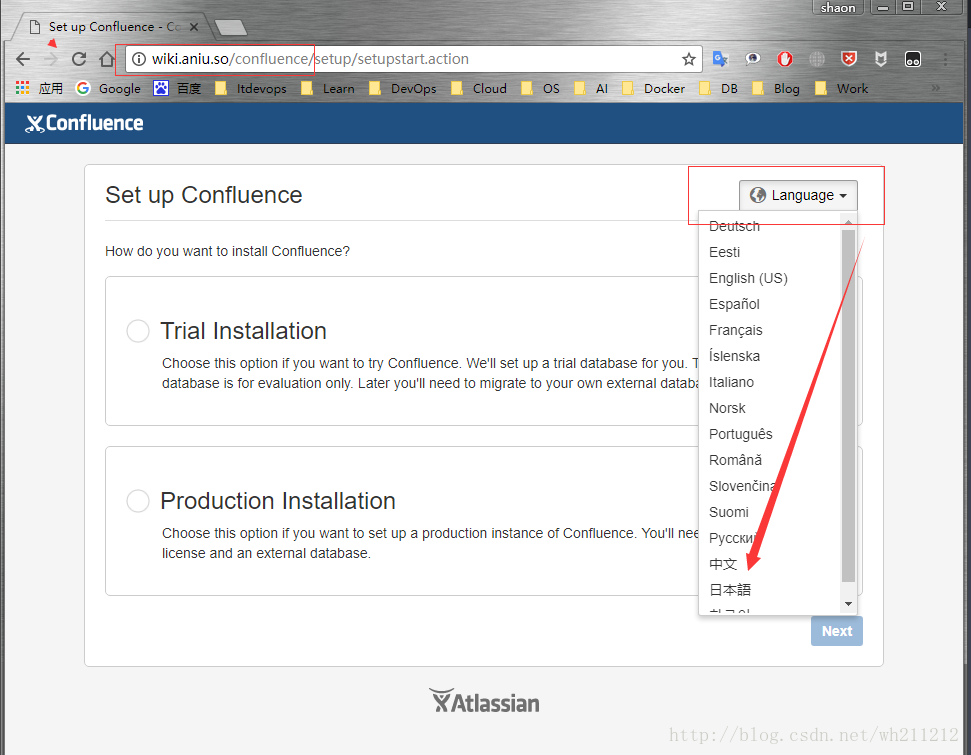Open the Docker bookmarks folder

(653, 88)
